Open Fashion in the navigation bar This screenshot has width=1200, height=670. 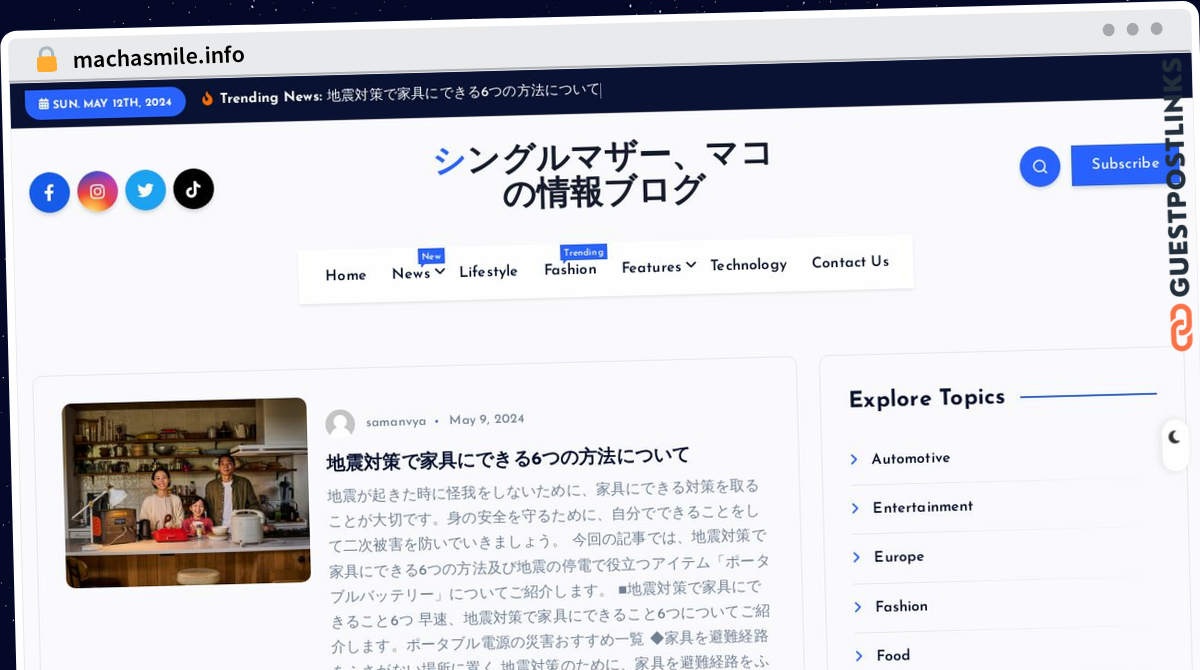point(570,269)
